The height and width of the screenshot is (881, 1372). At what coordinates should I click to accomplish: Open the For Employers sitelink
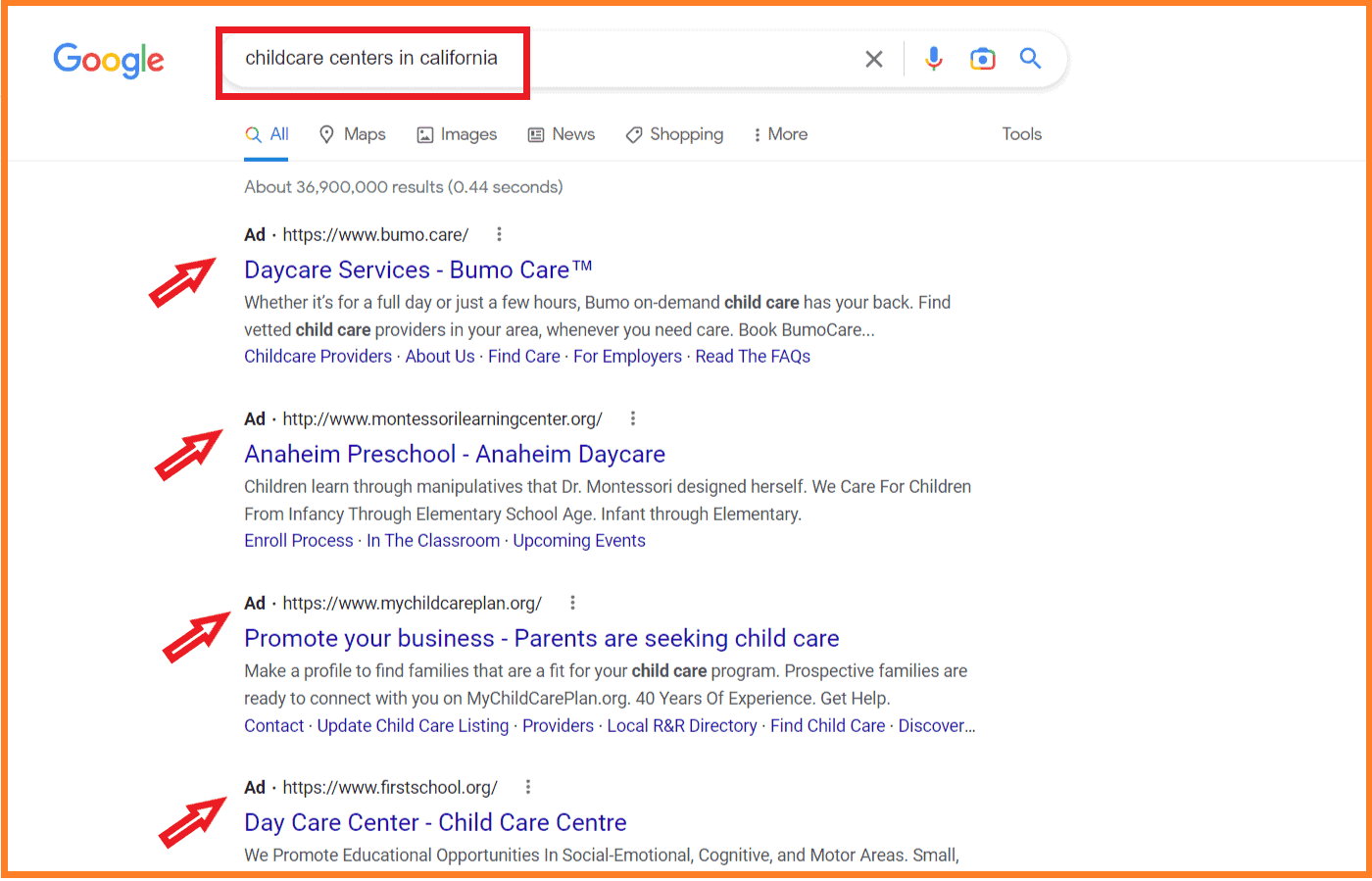627,357
